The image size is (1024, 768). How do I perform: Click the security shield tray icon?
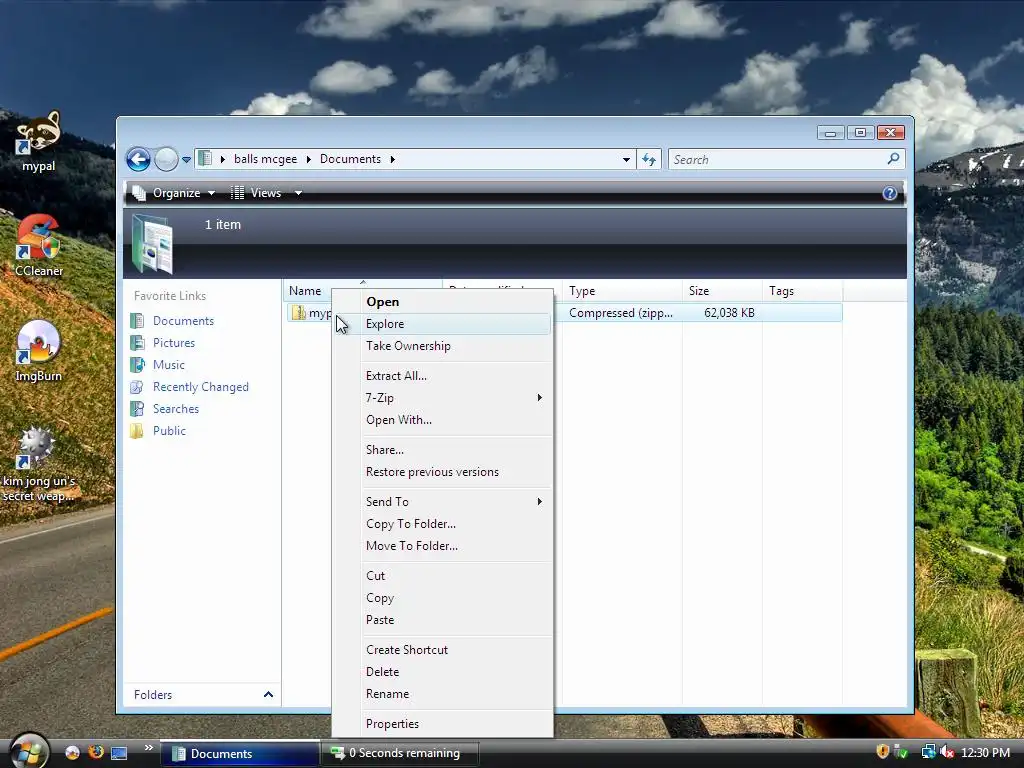coord(882,752)
